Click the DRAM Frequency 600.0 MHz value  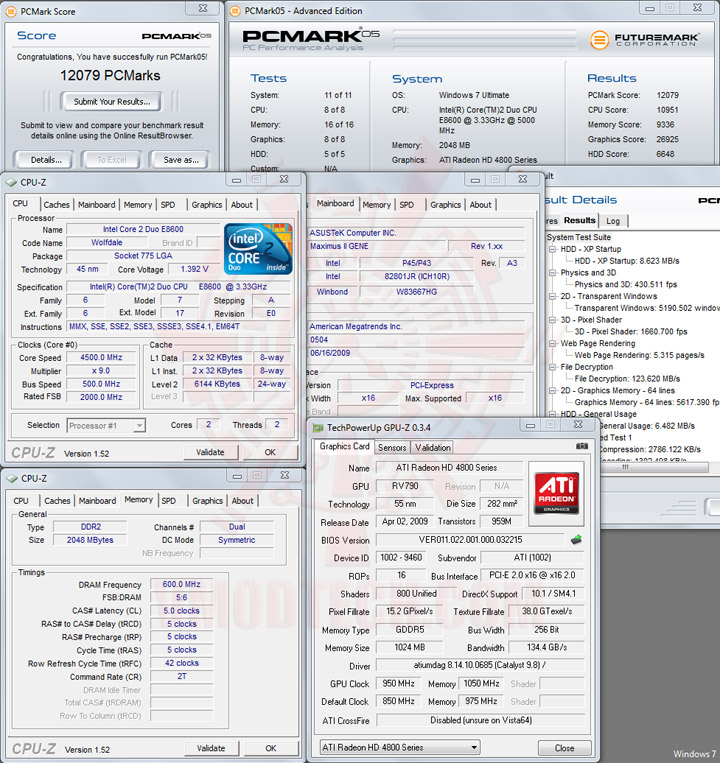point(181,584)
